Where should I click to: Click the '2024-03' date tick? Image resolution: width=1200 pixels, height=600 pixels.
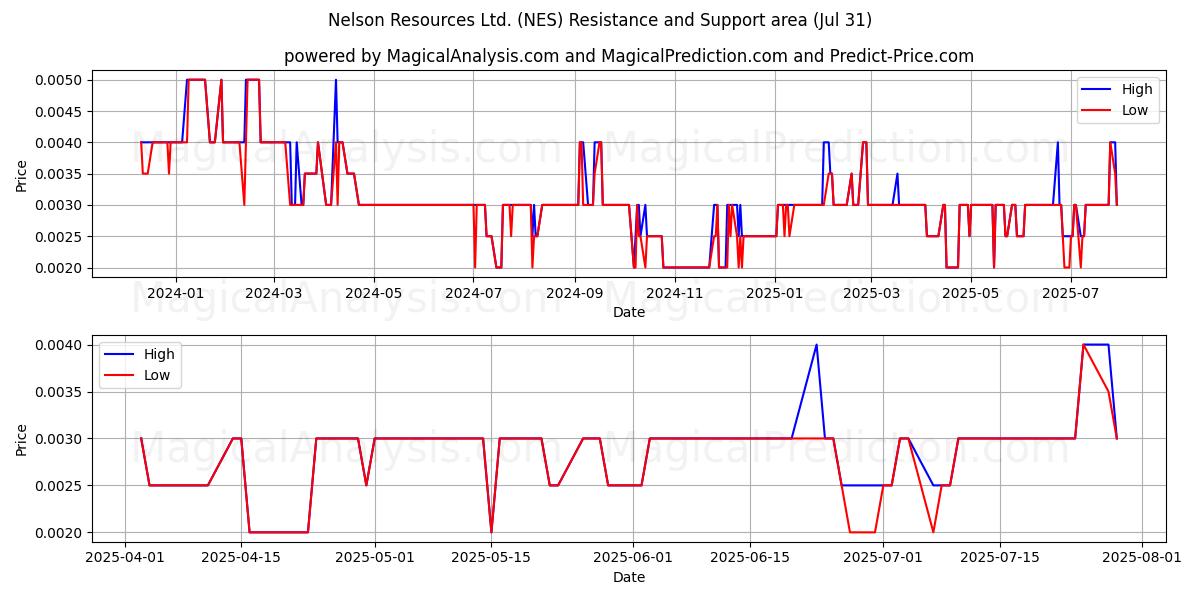coord(274,293)
